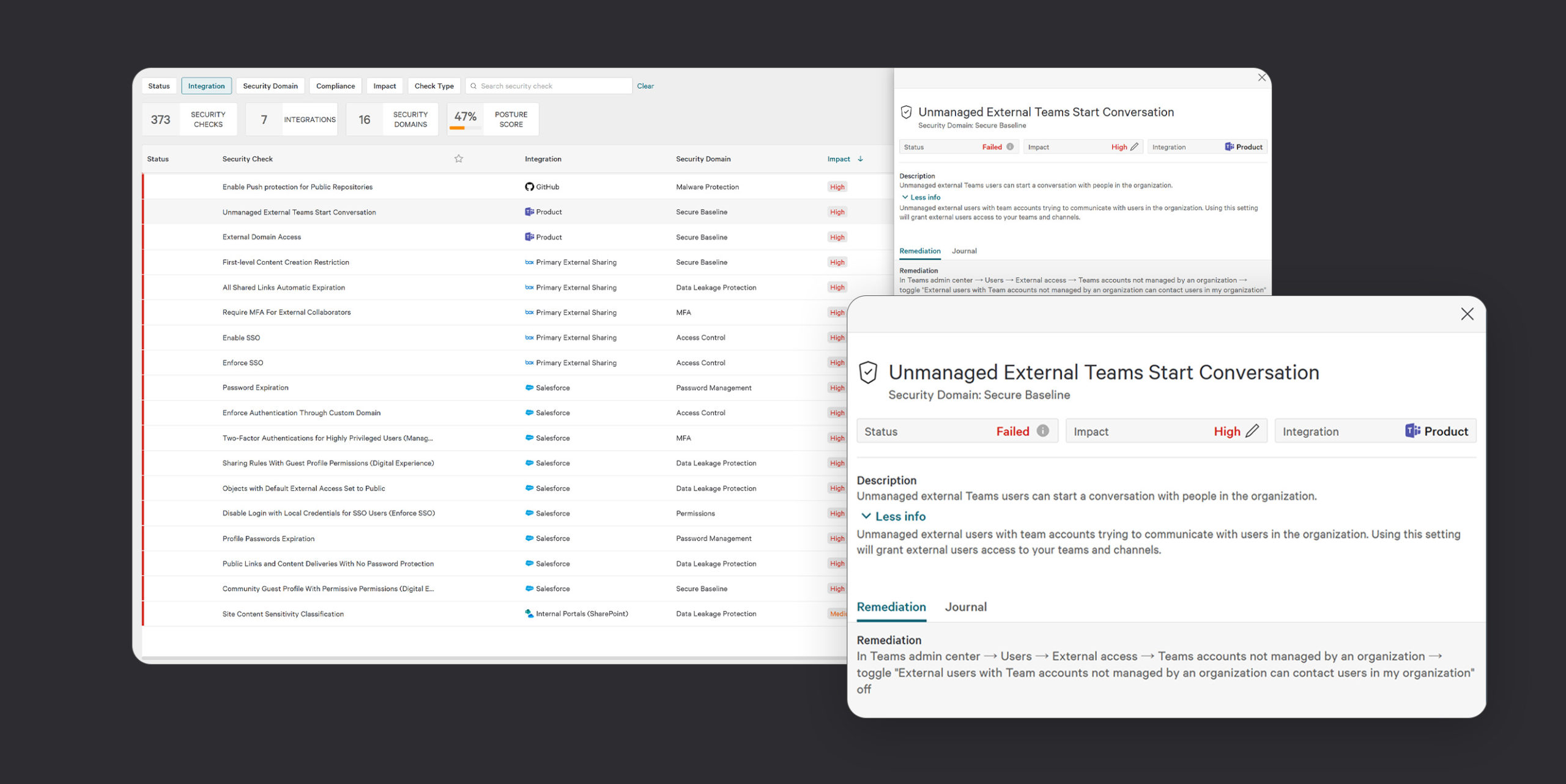Click the Salesforce icon on the Password Expiration row
This screenshot has height=784, width=1566.
[x=529, y=388]
